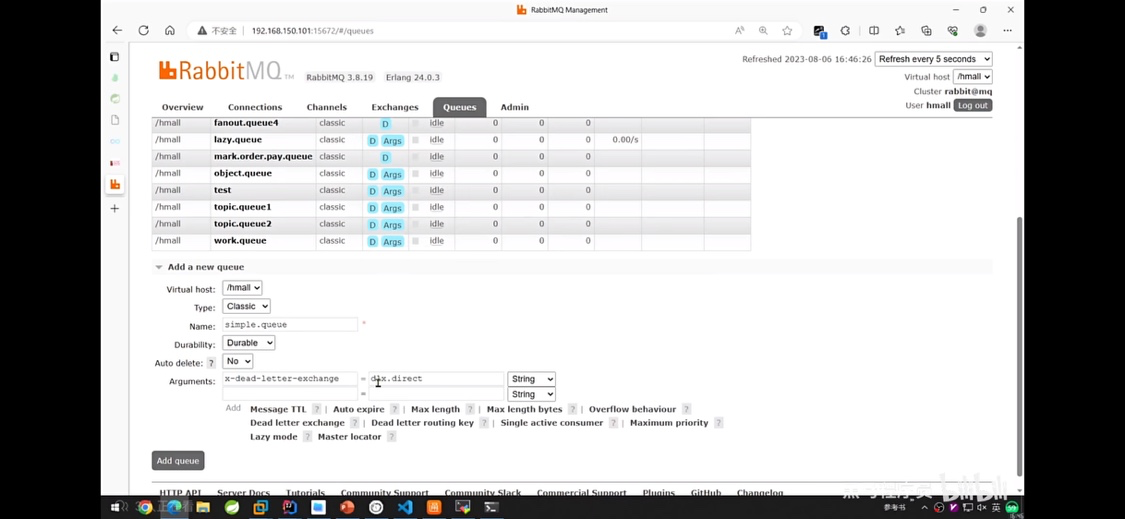Click the dlx.direct argument value field
Screen dimensions: 1125x519
436,378
